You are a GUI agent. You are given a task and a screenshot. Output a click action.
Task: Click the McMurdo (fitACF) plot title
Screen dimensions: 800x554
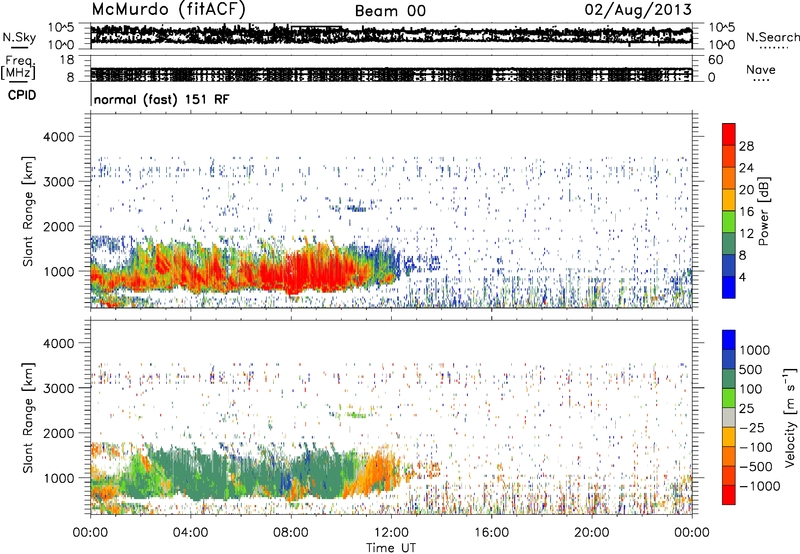point(168,10)
